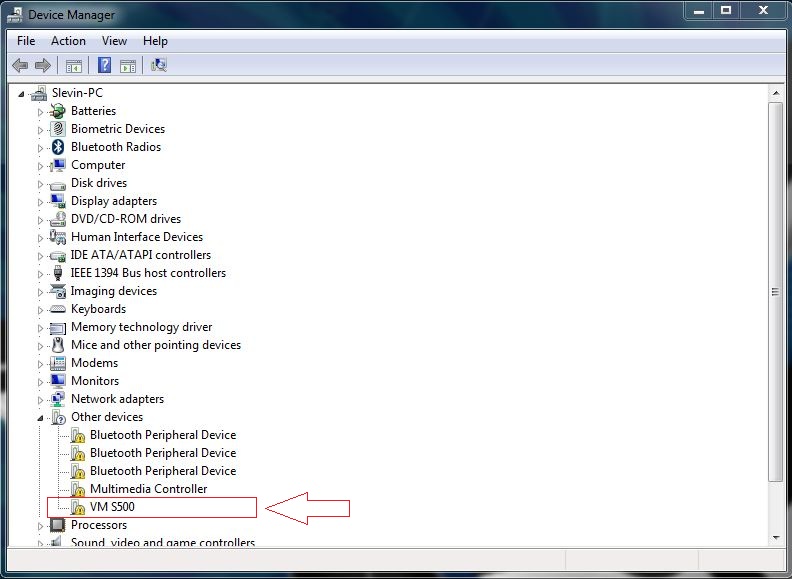Select the Disk drives label
This screenshot has width=792, height=579.
click(99, 183)
